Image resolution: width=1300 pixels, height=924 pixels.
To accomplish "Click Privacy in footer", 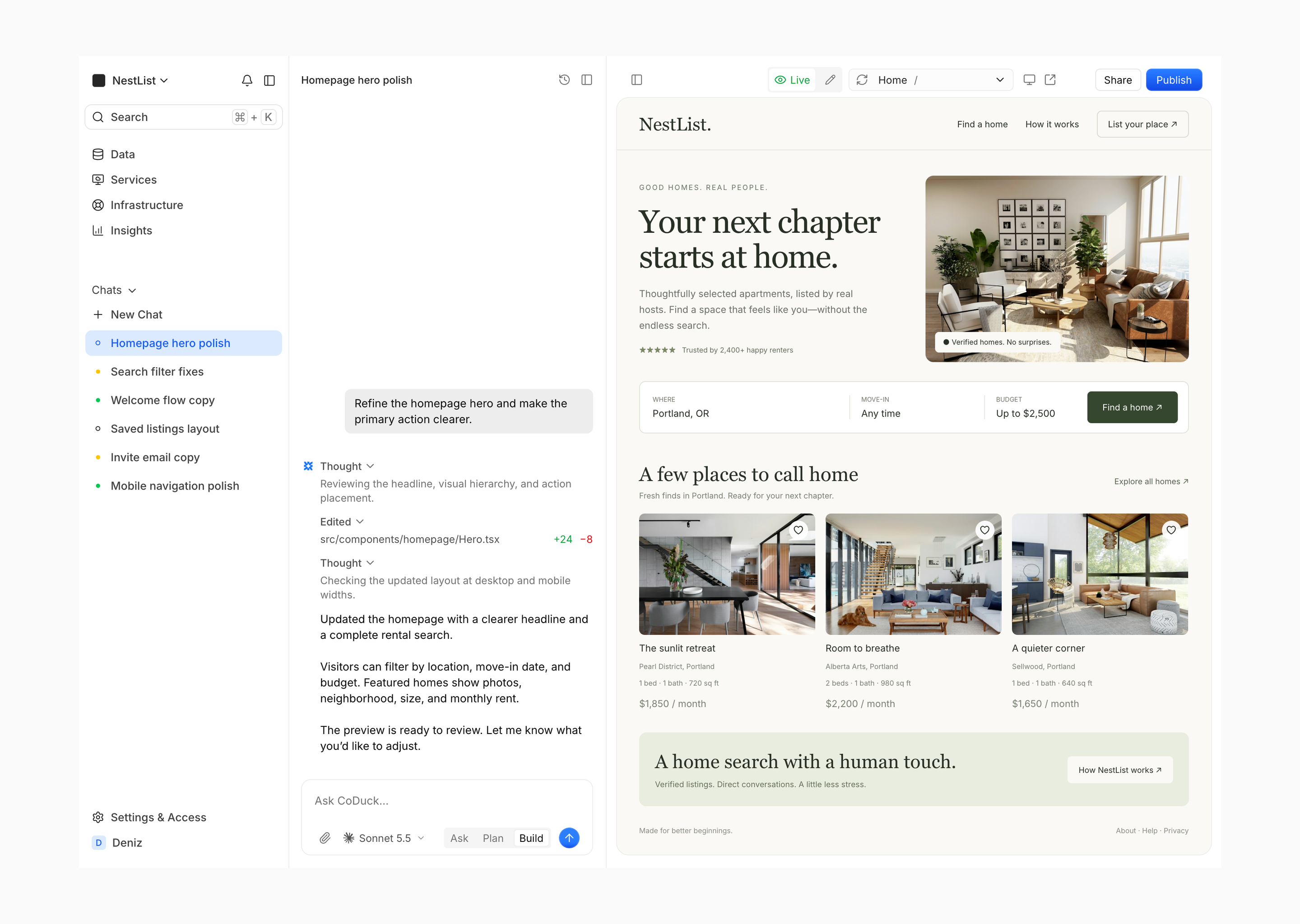I will point(1176,831).
